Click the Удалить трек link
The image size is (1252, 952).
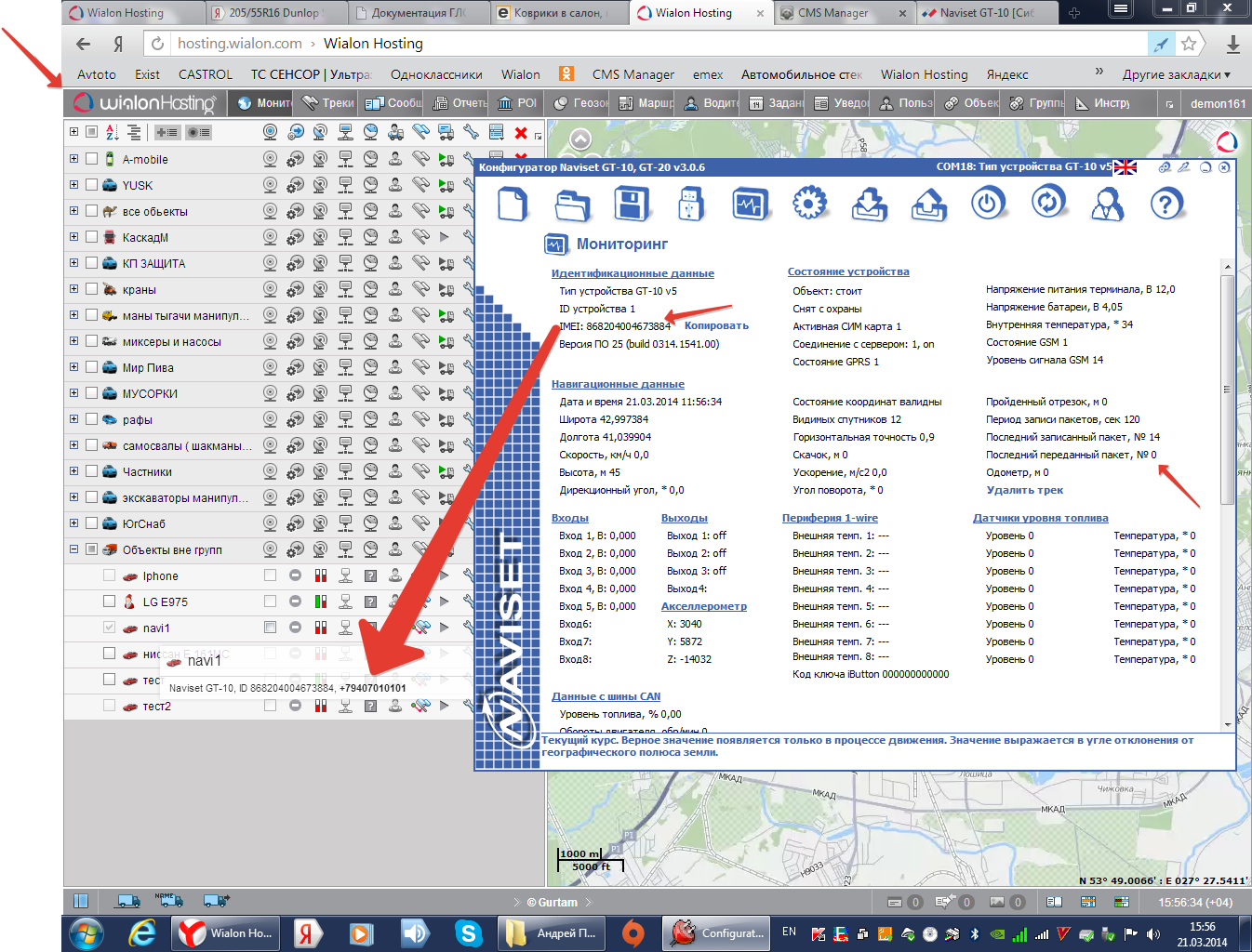1024,490
